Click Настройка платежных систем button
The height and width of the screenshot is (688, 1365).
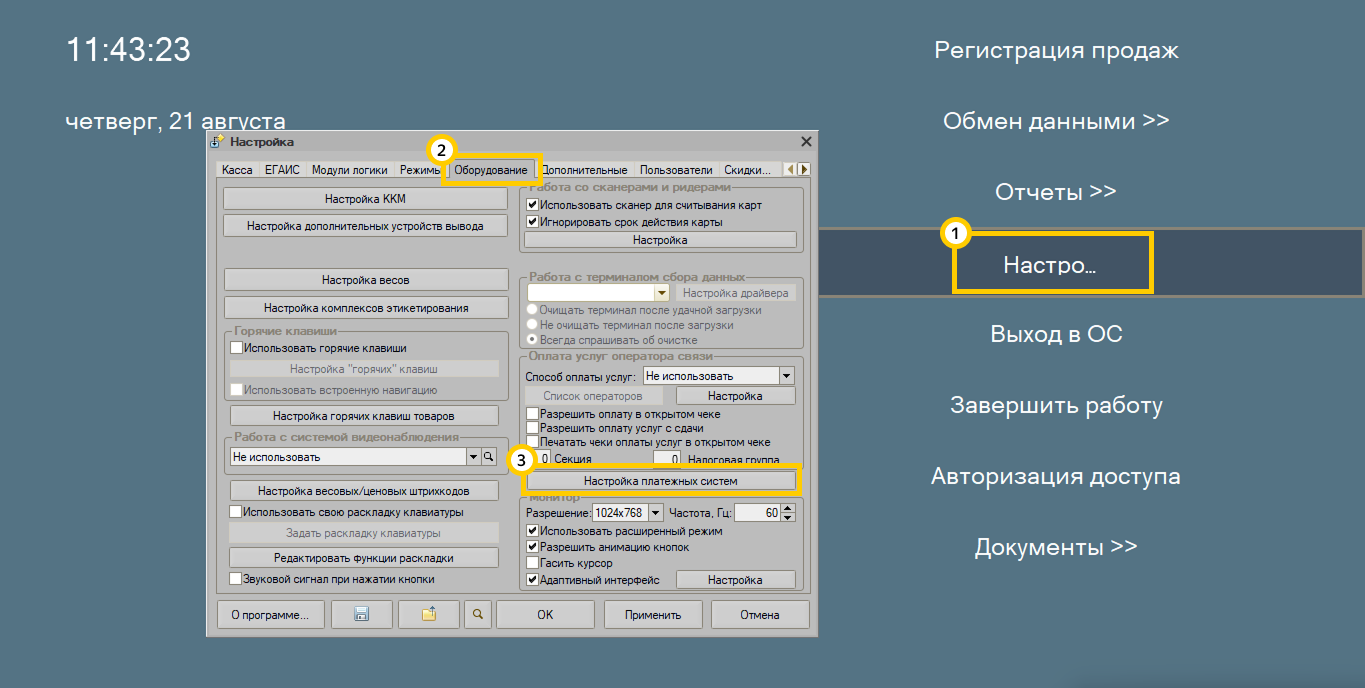coord(660,481)
